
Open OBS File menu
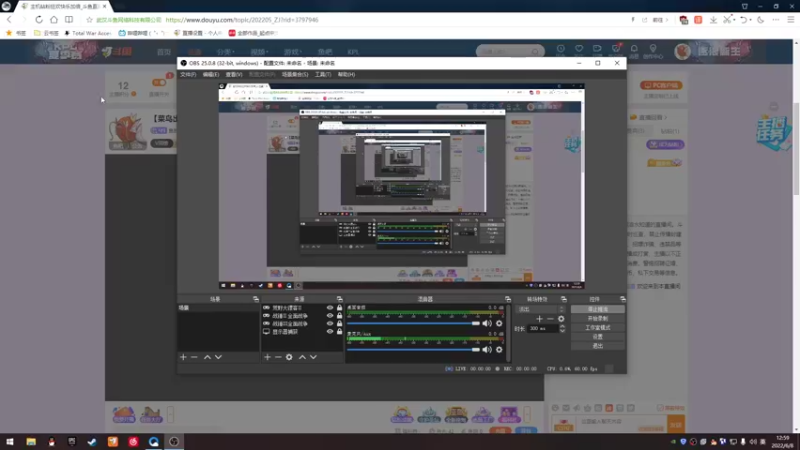(x=188, y=74)
